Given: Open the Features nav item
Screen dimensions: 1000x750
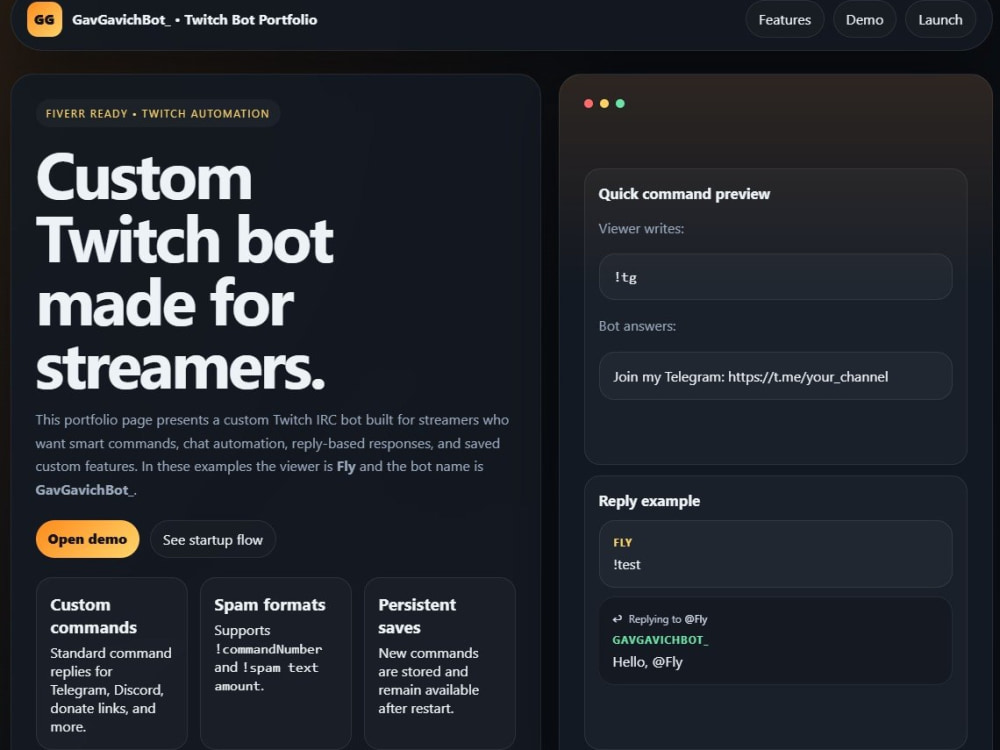Looking at the screenshot, I should click(784, 20).
